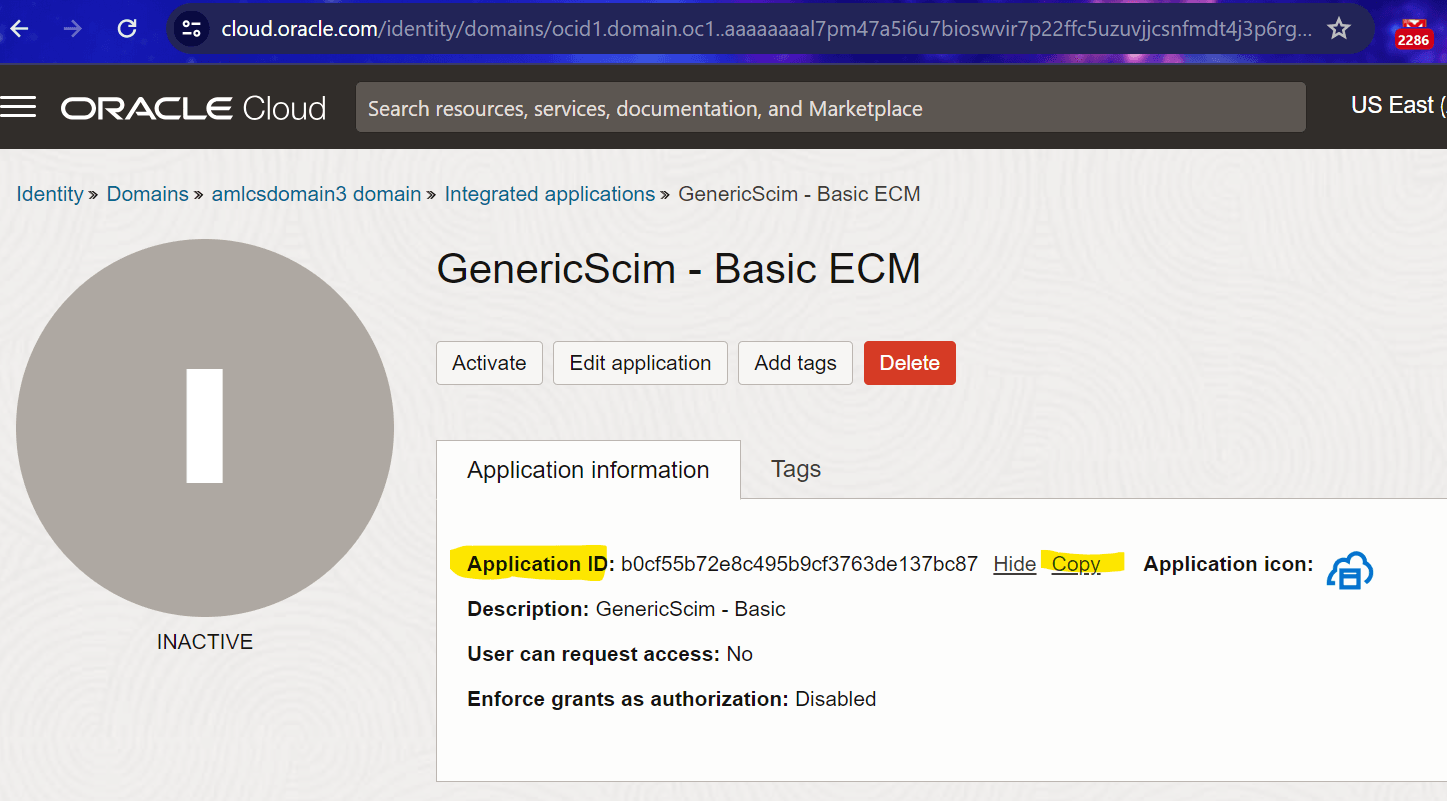The height and width of the screenshot is (801, 1447).
Task: Click the Add tags button
Action: point(795,363)
